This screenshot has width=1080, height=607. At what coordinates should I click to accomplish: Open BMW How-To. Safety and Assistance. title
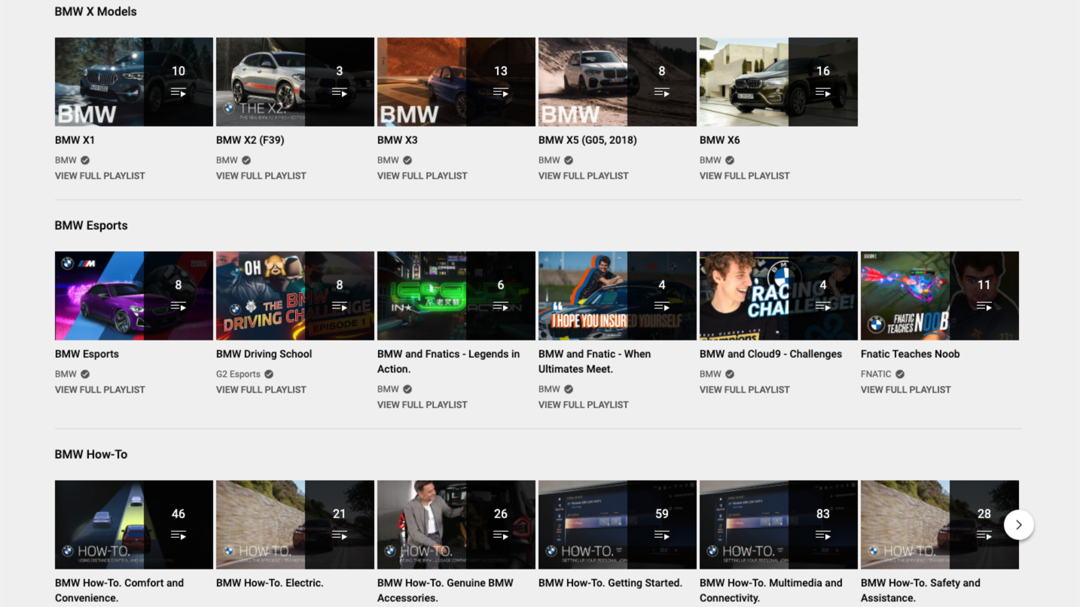click(920, 590)
